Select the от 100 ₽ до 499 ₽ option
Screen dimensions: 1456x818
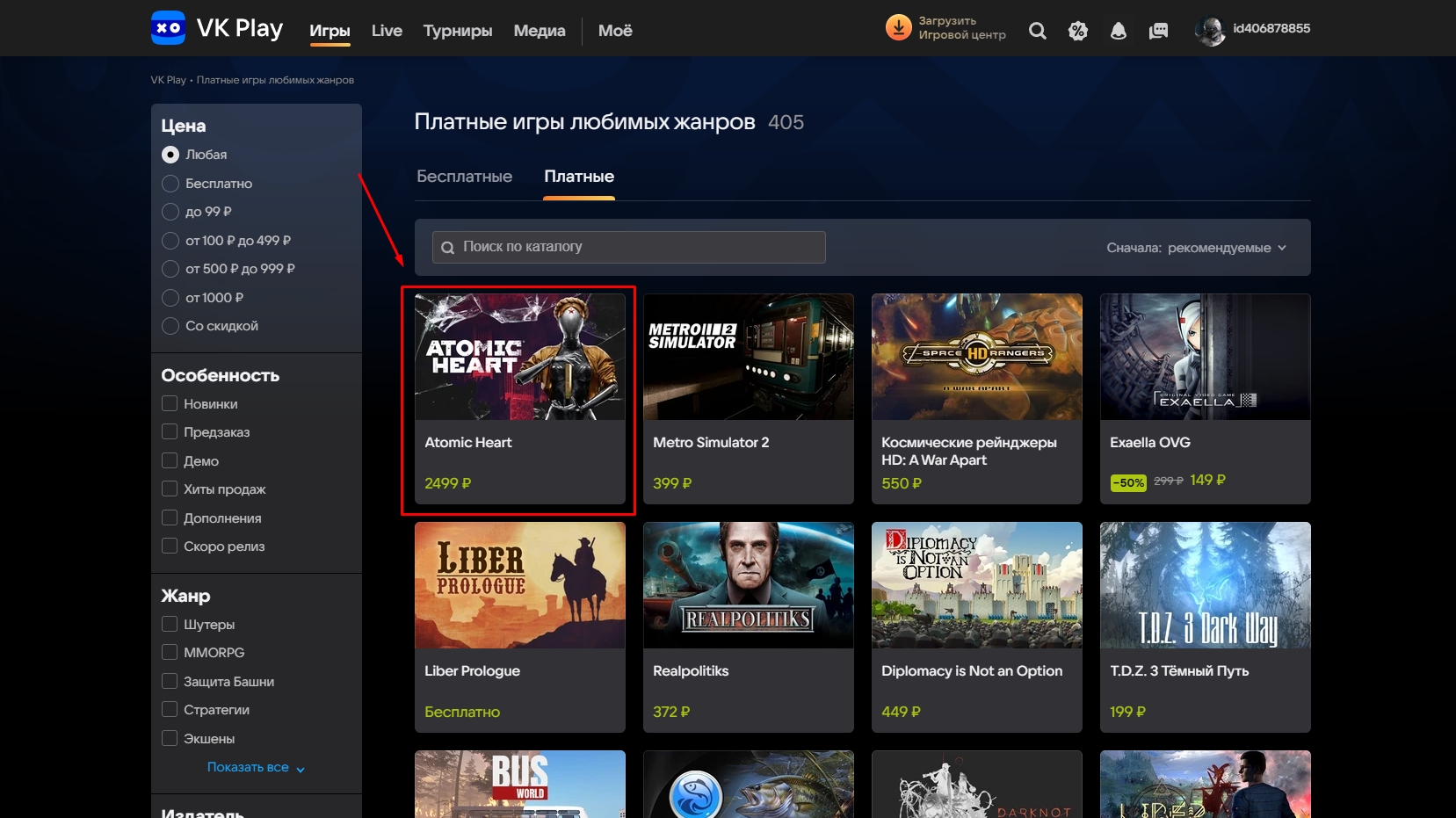(170, 241)
